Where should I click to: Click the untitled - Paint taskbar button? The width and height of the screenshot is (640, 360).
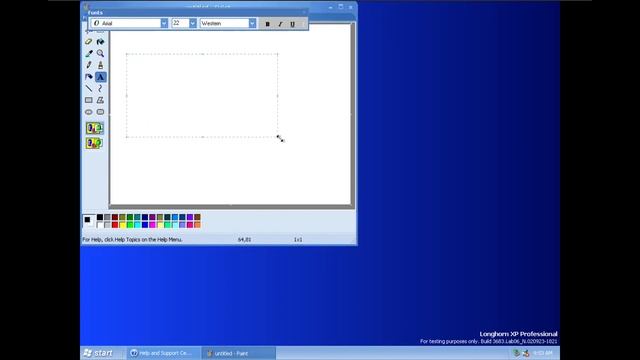(239, 353)
